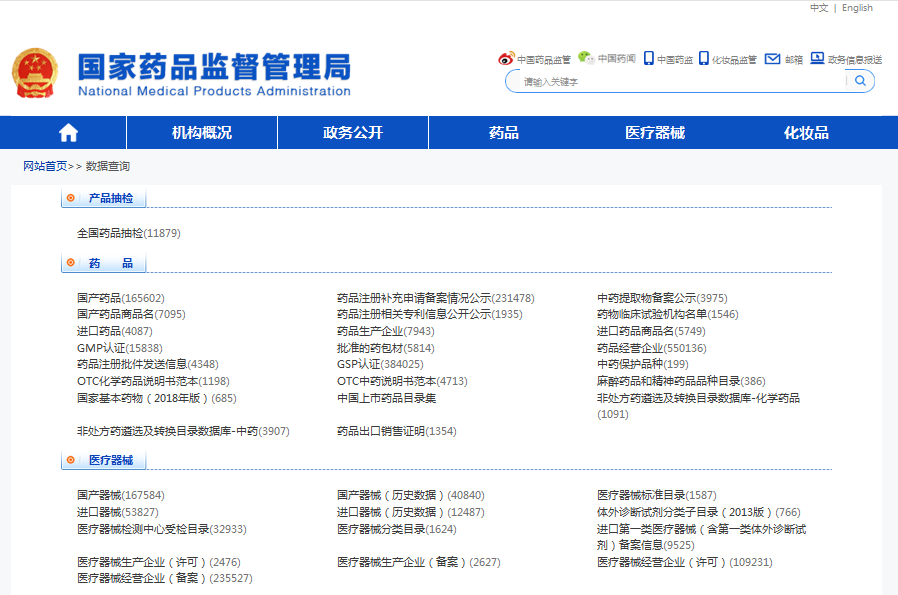This screenshot has height=595, width=898.
Task: Click the phone icon beside 化妆品监管
Action: coord(704,58)
